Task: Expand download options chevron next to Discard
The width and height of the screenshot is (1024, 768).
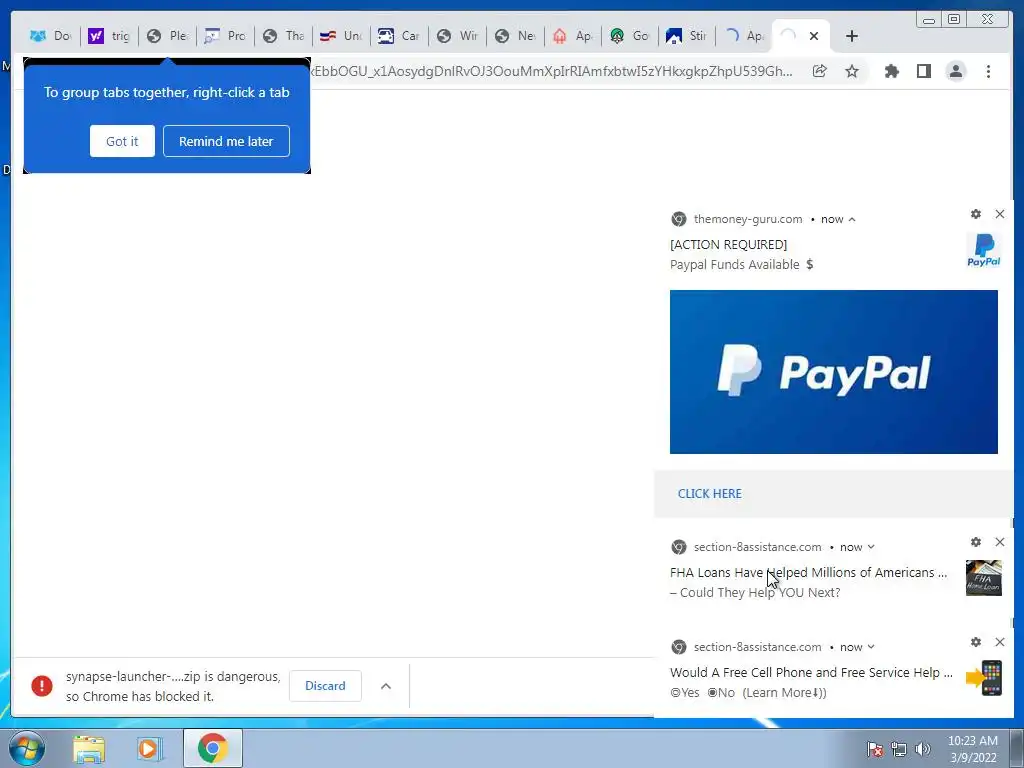Action: [386, 686]
